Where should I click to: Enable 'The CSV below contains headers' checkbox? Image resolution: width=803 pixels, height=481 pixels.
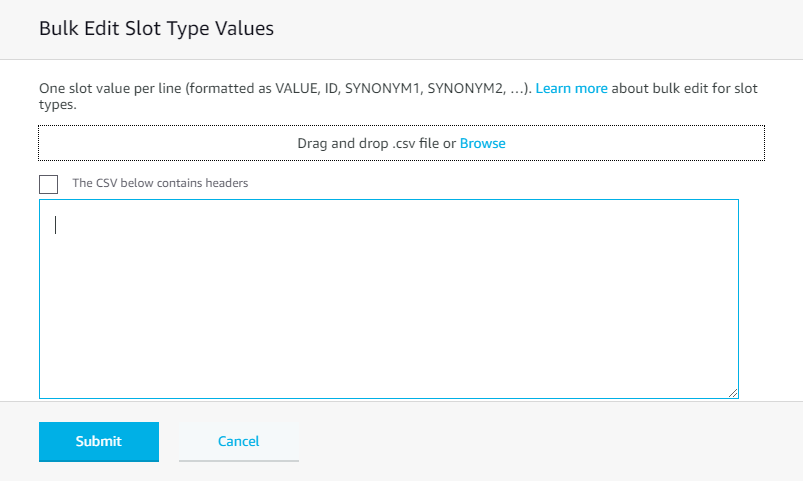click(48, 184)
